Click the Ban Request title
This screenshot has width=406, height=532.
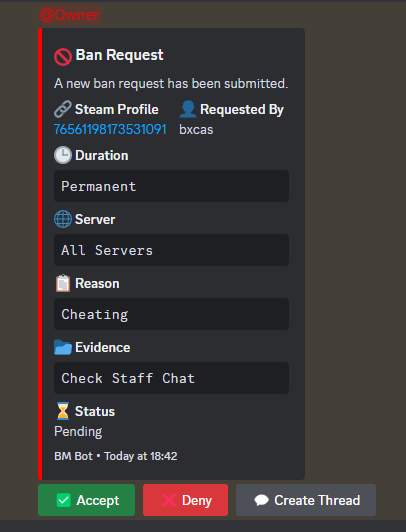pos(119,55)
